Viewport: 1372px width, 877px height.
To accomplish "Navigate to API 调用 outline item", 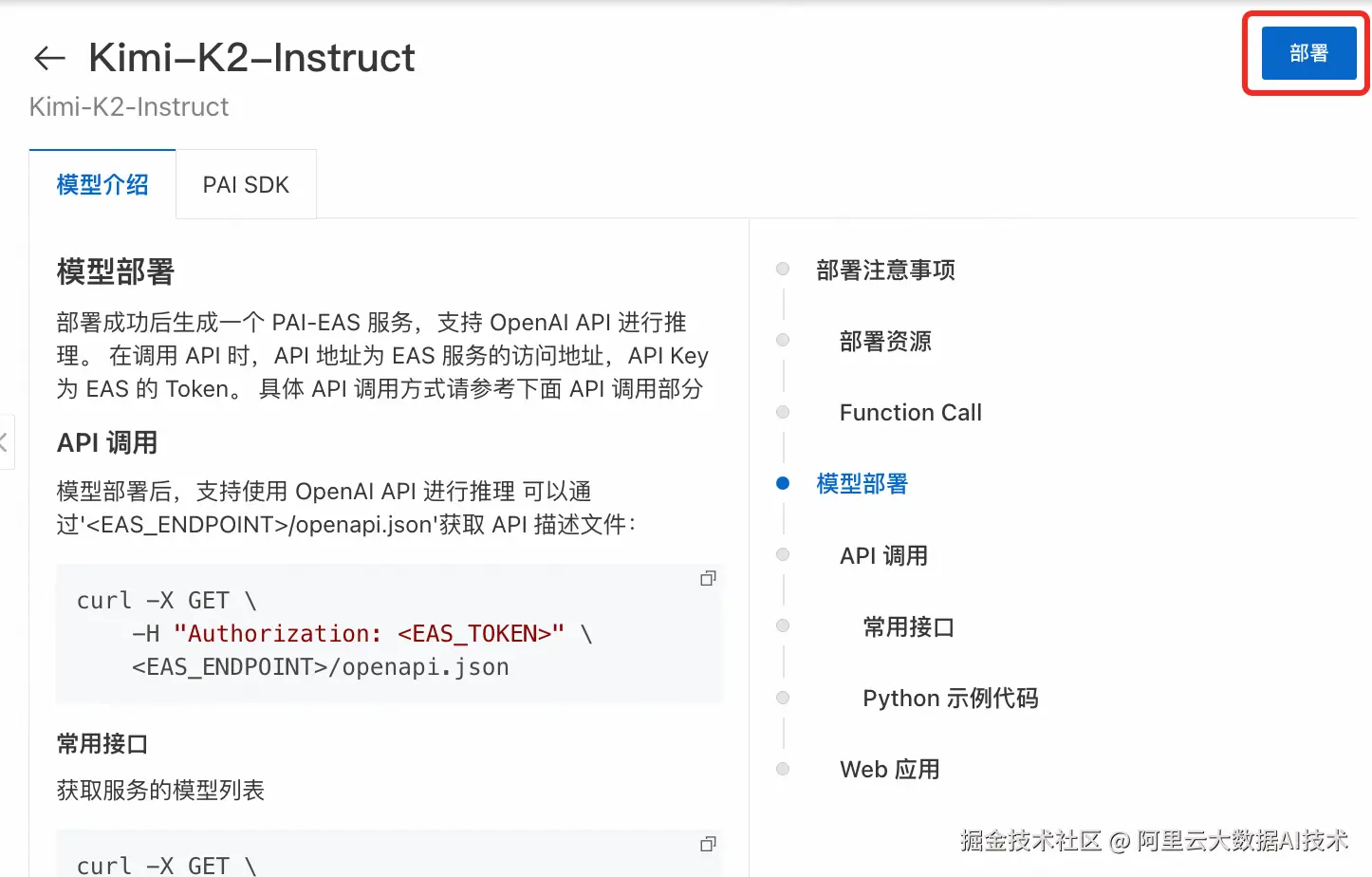I will click(883, 555).
